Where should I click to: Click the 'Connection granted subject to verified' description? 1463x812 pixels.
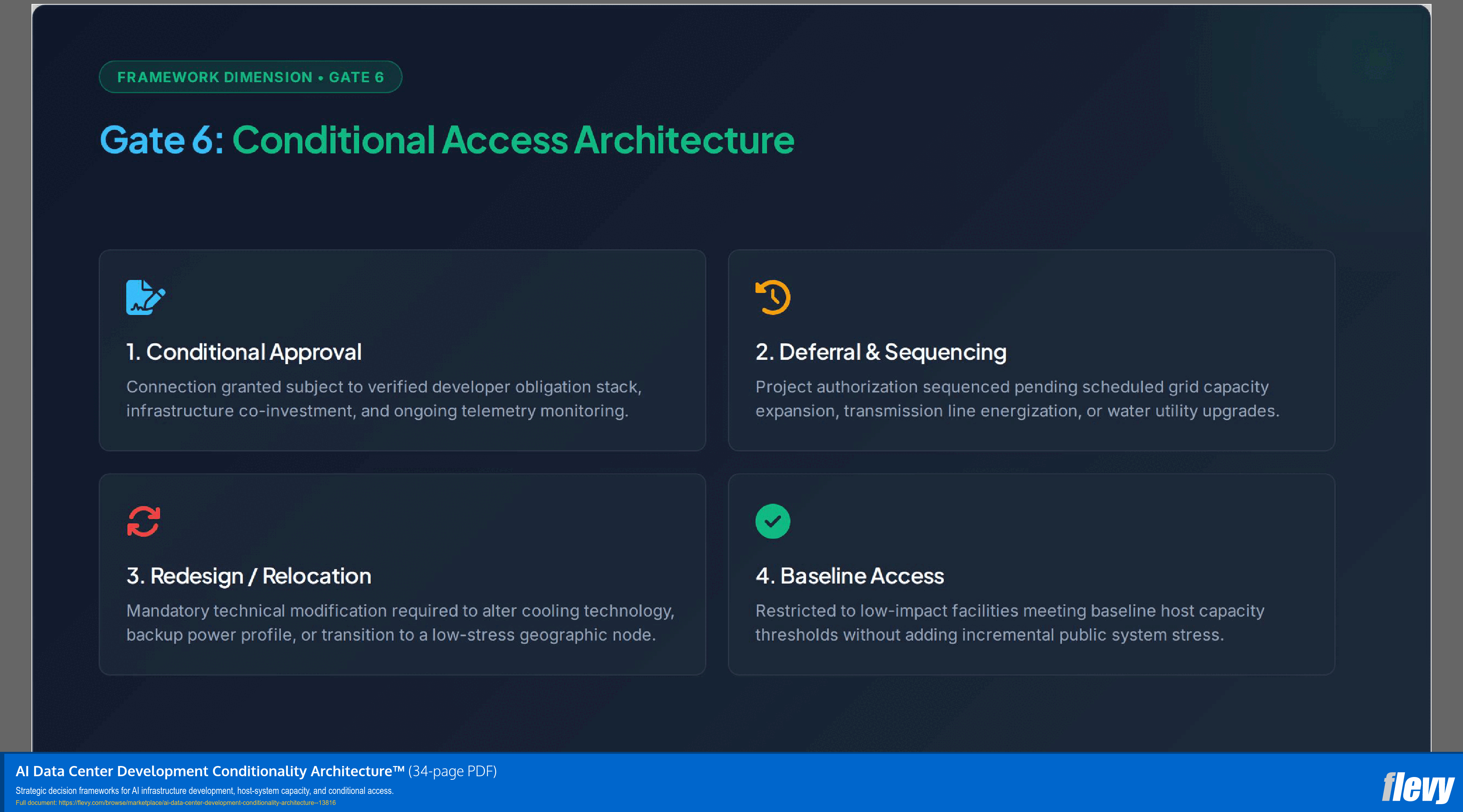[x=384, y=399]
